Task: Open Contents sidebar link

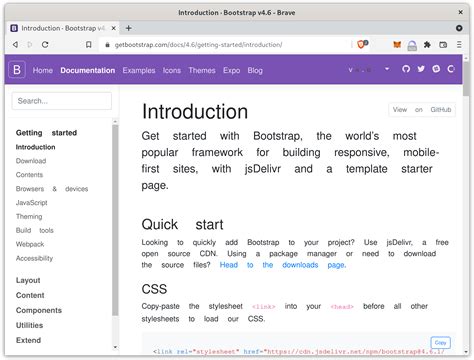Action: [x=29, y=175]
